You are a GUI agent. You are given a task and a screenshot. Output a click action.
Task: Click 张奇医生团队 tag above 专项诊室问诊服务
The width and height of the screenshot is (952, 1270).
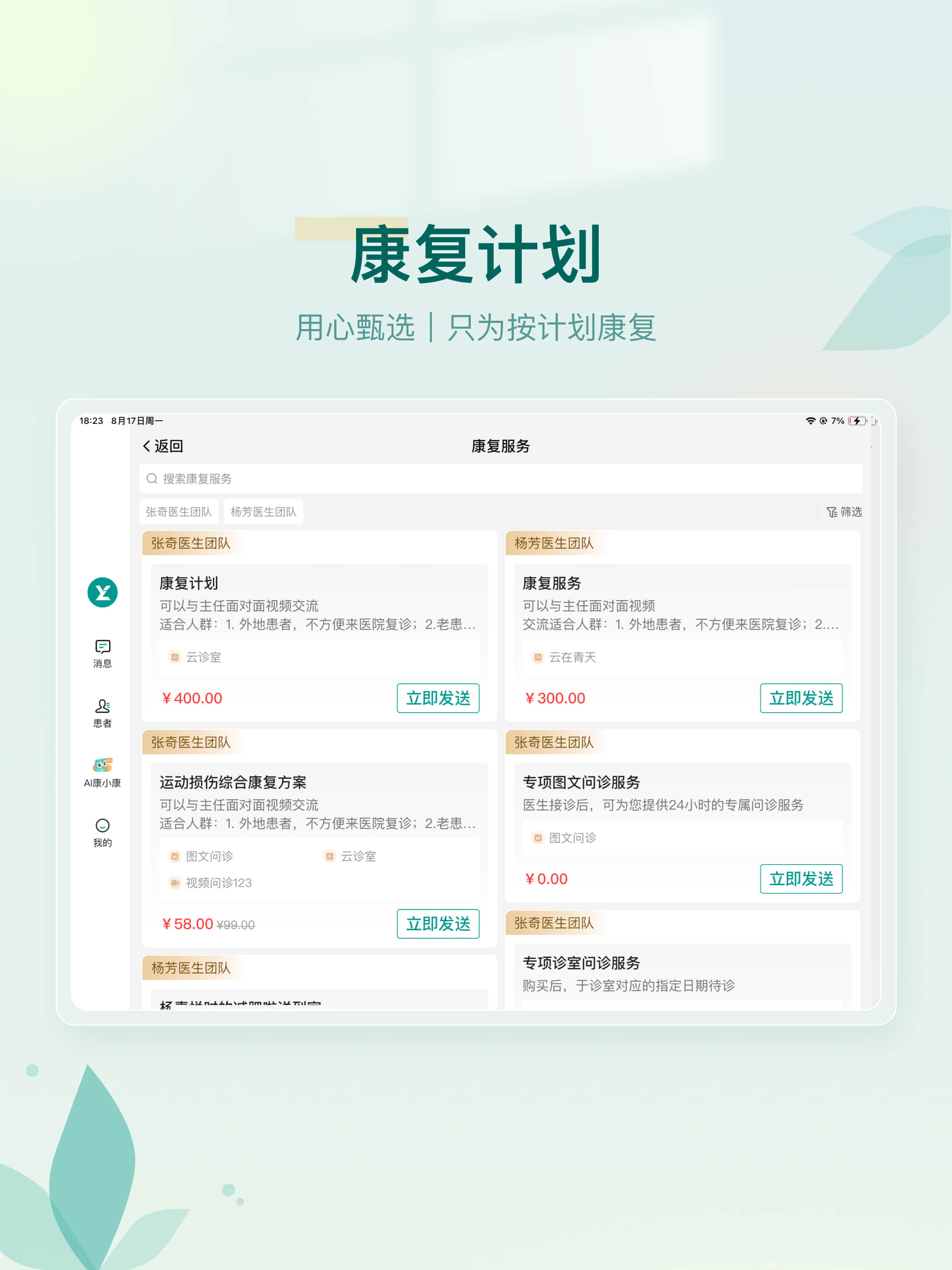click(554, 923)
